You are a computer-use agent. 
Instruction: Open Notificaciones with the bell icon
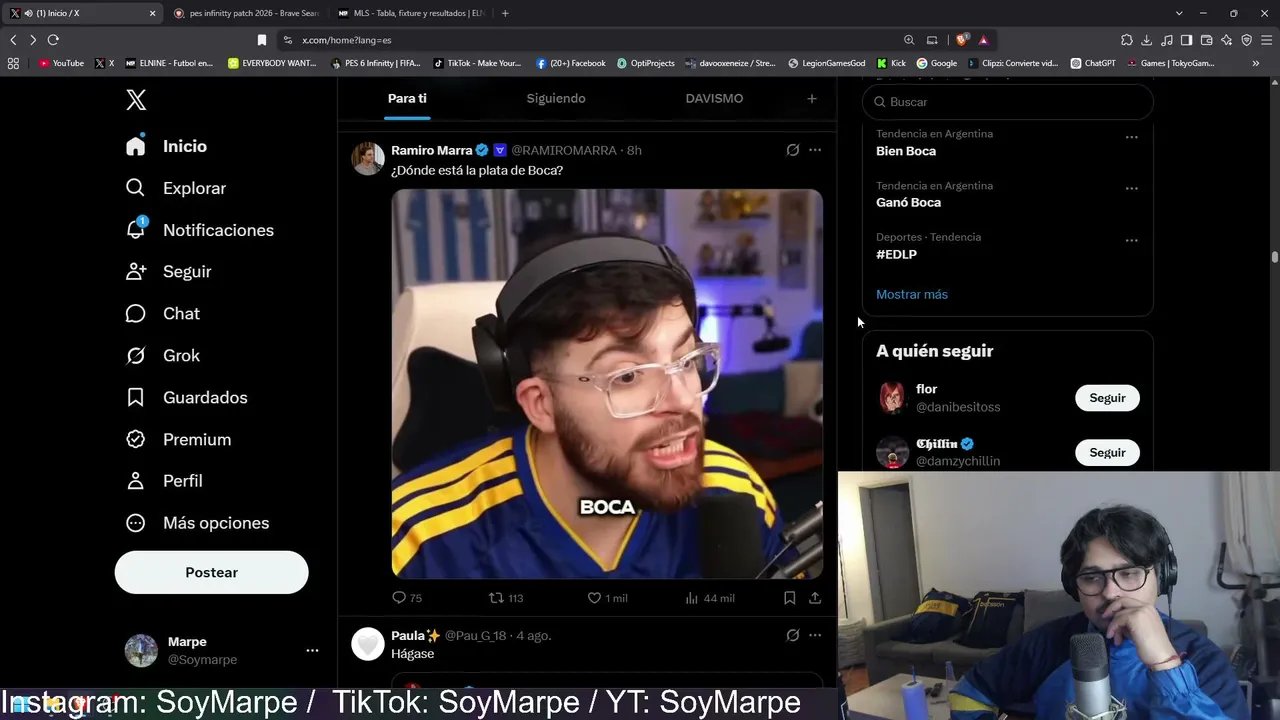coord(199,230)
